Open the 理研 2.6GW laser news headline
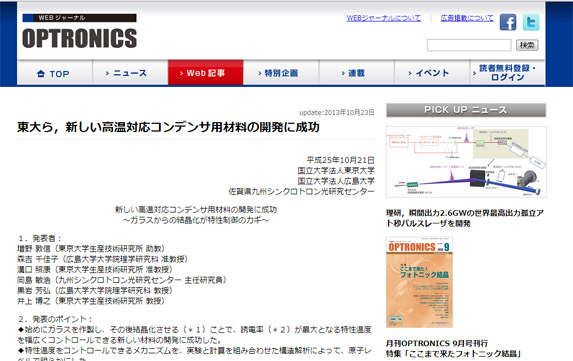The width and height of the screenshot is (573, 361). pos(465,218)
